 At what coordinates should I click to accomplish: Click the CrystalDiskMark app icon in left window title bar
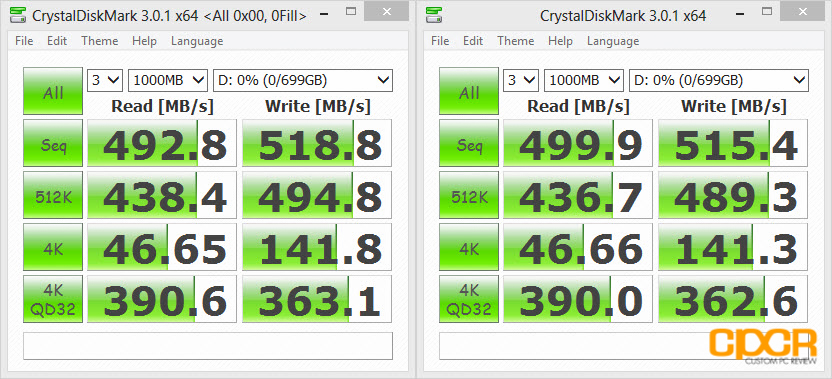click(x=18, y=15)
